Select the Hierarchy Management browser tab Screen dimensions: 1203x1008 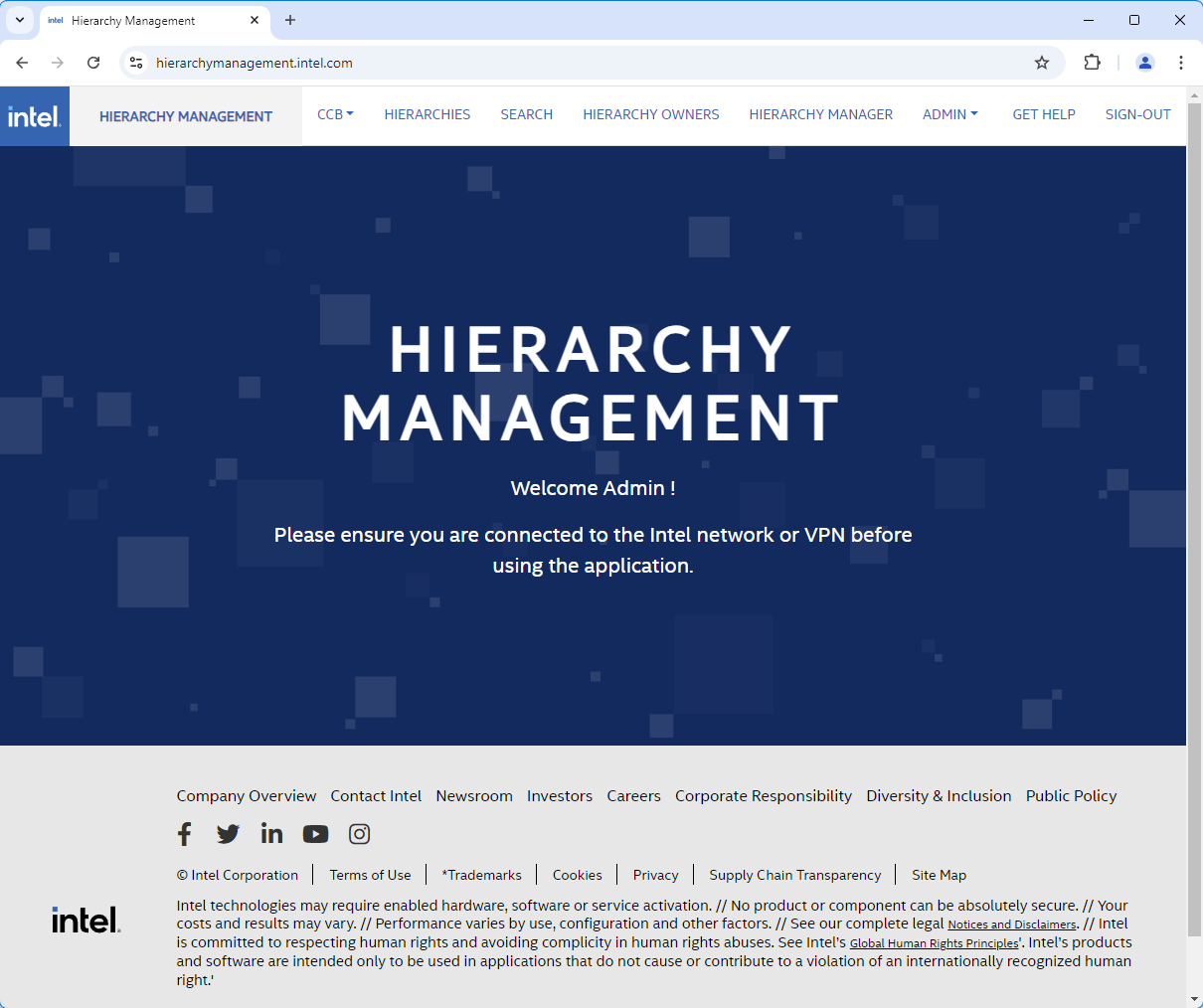tap(154, 20)
